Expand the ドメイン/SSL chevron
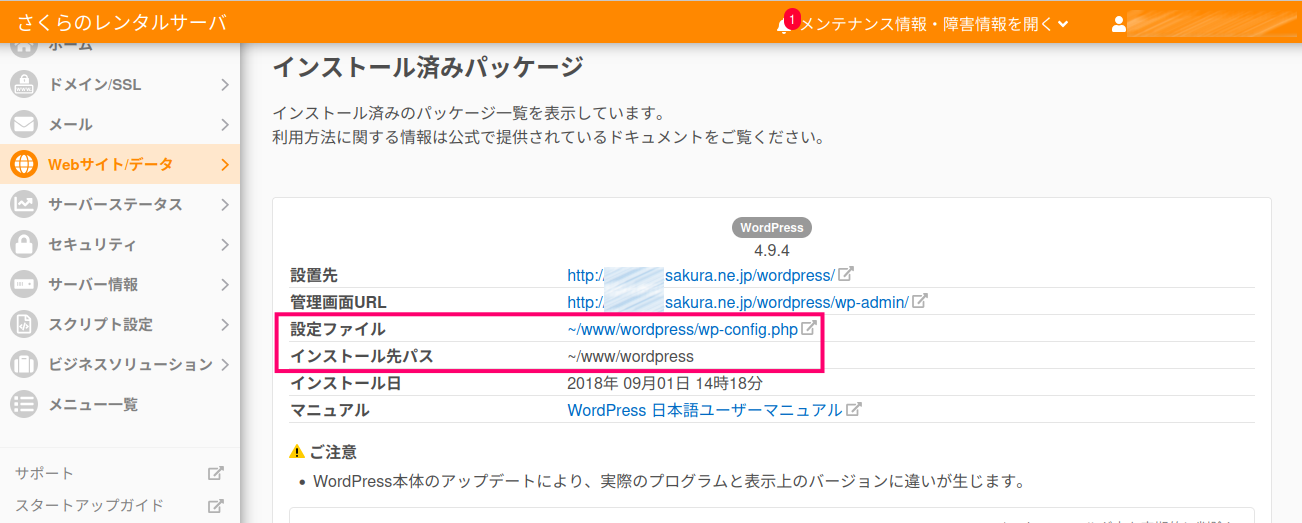The width and height of the screenshot is (1302, 523). pos(225,85)
